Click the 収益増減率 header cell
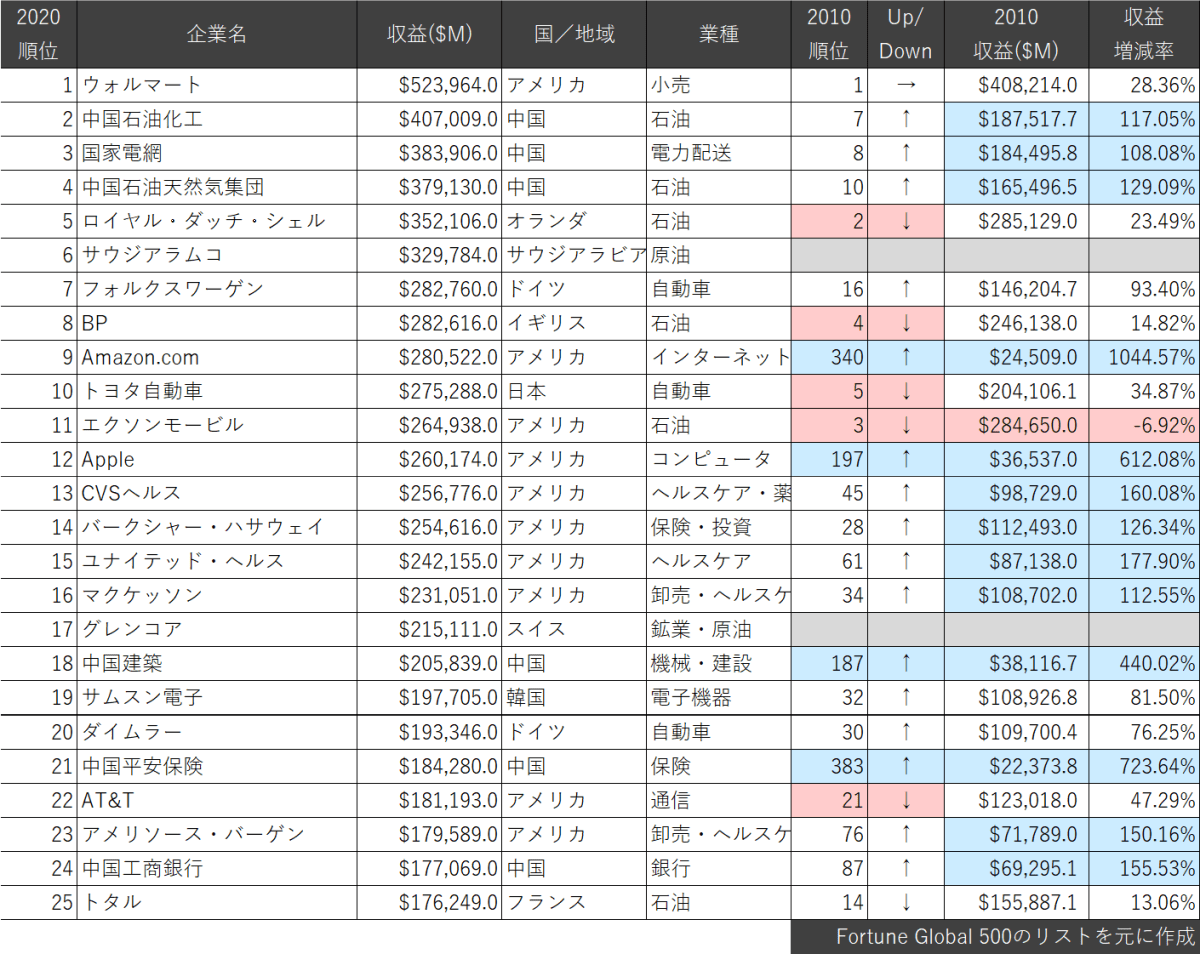Screen dimensions: 1200x954 pos(1144,34)
